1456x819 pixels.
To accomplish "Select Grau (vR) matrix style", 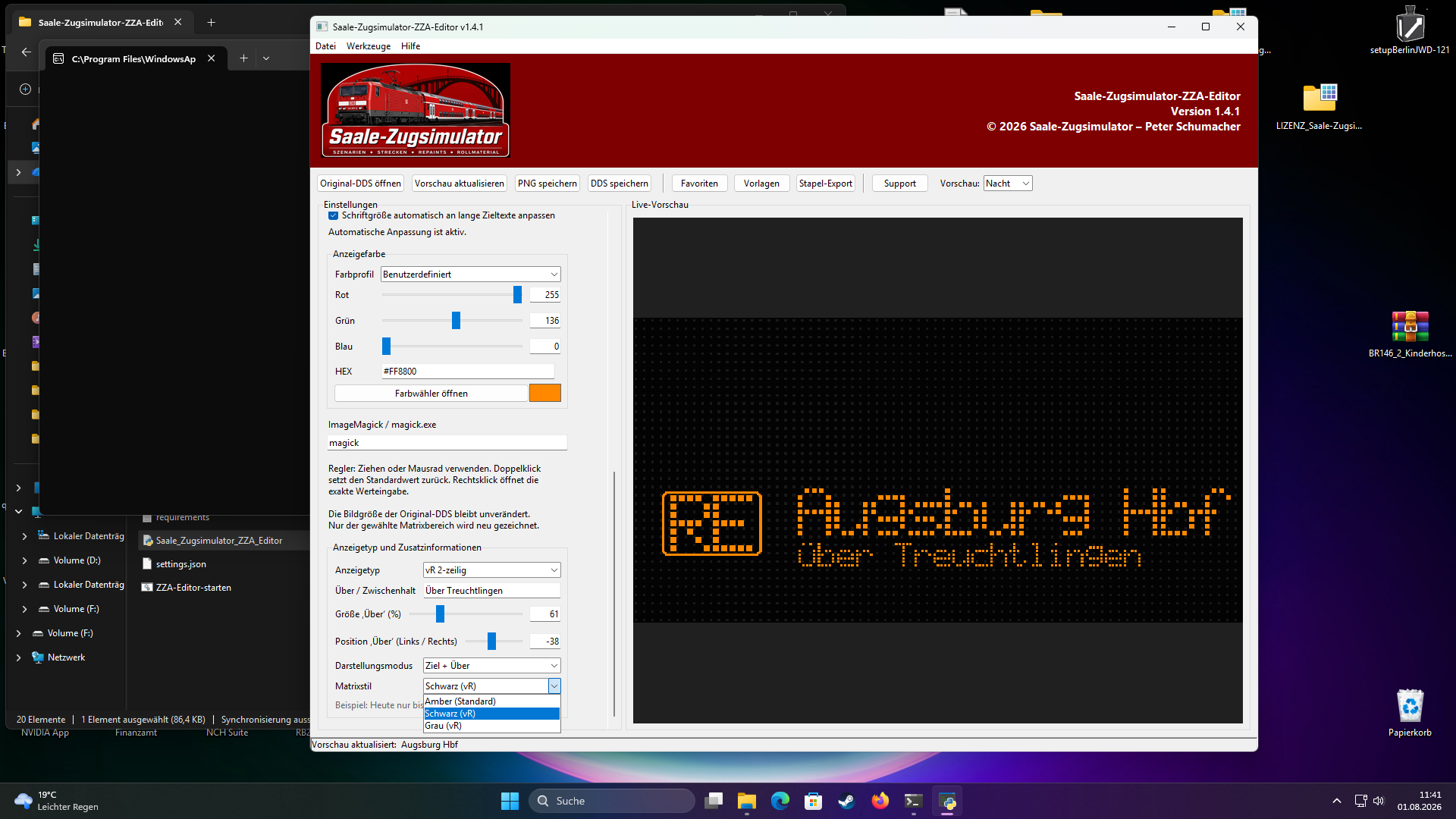I will [x=491, y=726].
